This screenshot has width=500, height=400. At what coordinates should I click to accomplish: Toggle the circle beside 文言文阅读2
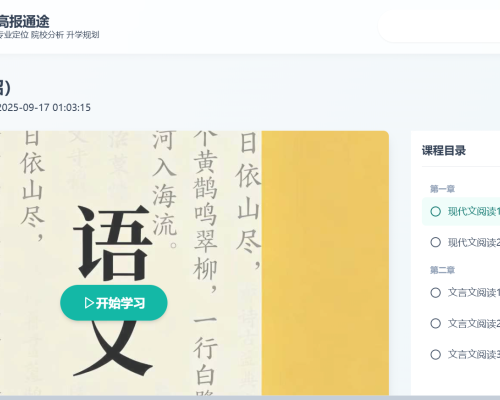click(x=435, y=323)
